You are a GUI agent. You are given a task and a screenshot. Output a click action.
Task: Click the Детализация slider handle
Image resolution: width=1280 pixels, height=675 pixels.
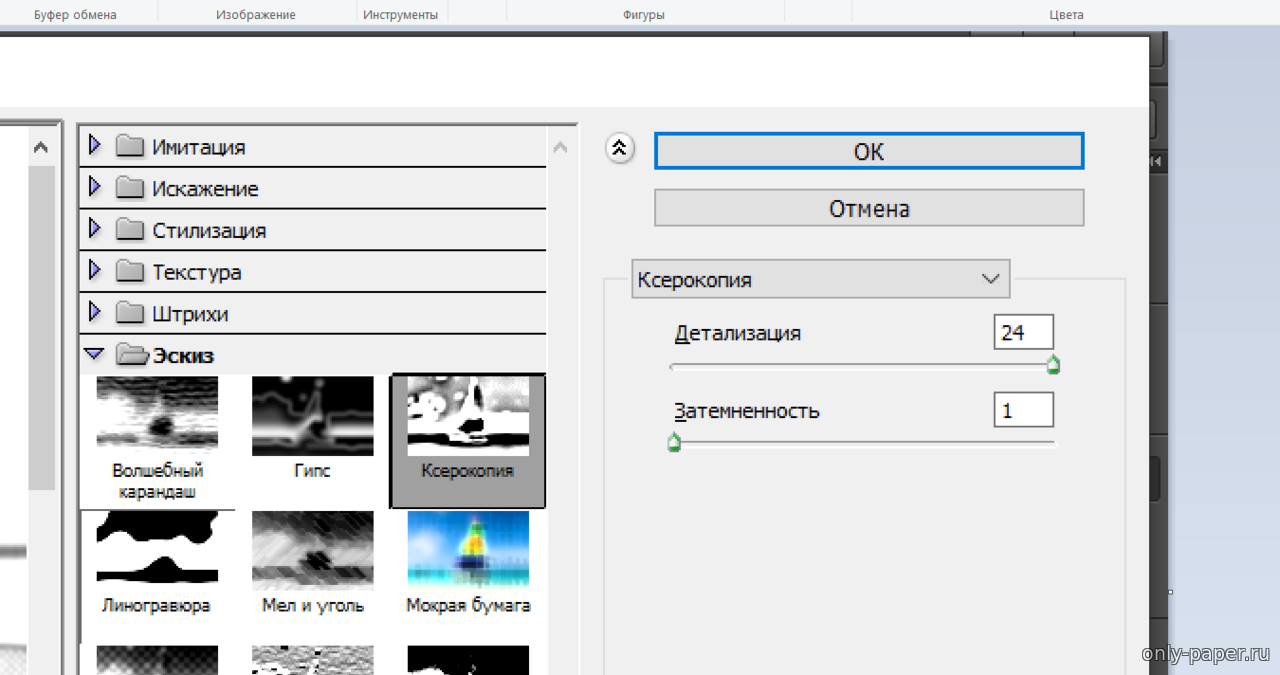tap(1053, 366)
